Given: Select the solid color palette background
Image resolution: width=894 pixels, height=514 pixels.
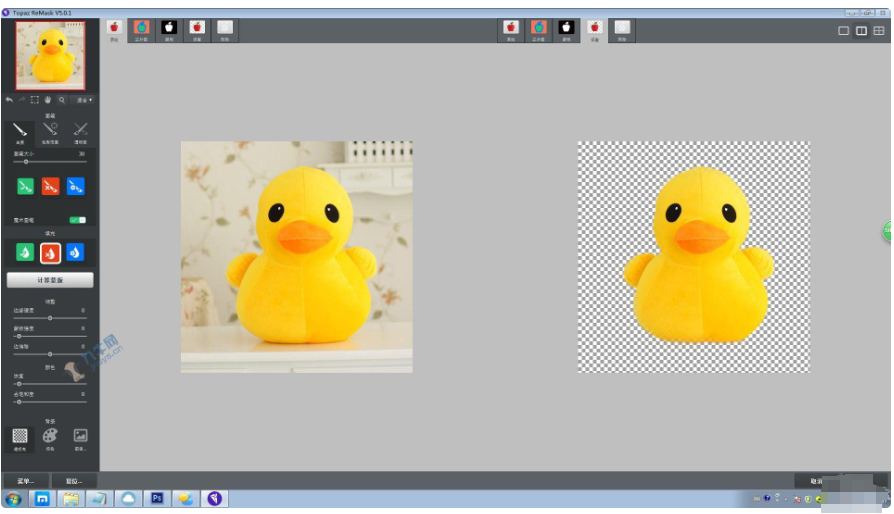Looking at the screenshot, I should (x=50, y=439).
